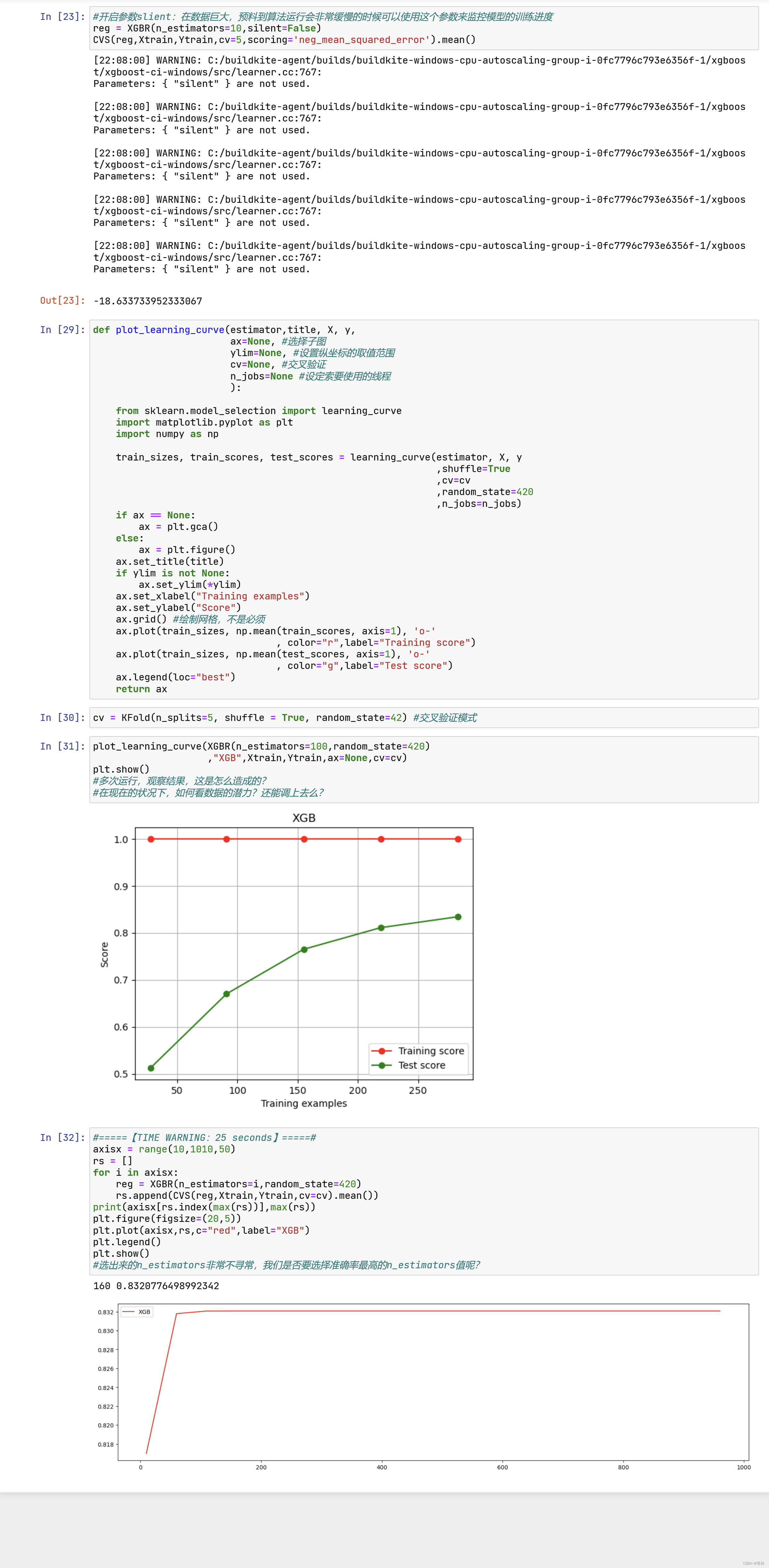Click the ax.grid() line

coord(190,619)
